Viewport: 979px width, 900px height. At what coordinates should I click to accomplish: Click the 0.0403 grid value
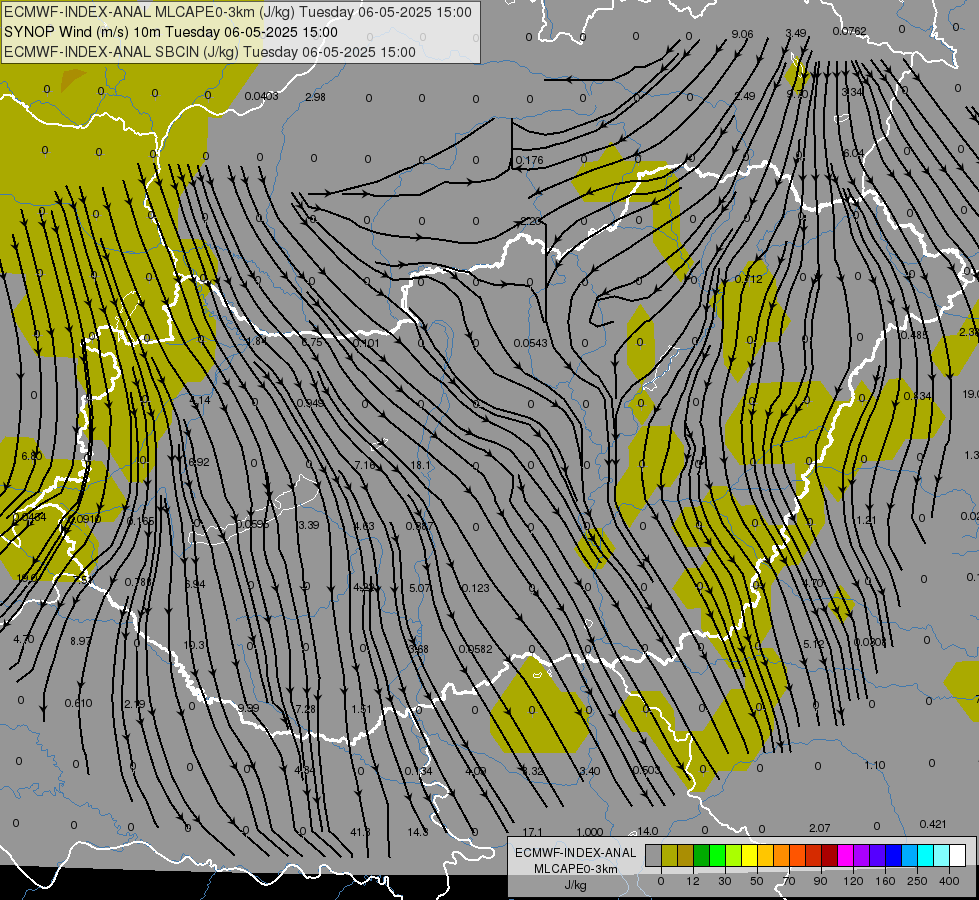262,96
